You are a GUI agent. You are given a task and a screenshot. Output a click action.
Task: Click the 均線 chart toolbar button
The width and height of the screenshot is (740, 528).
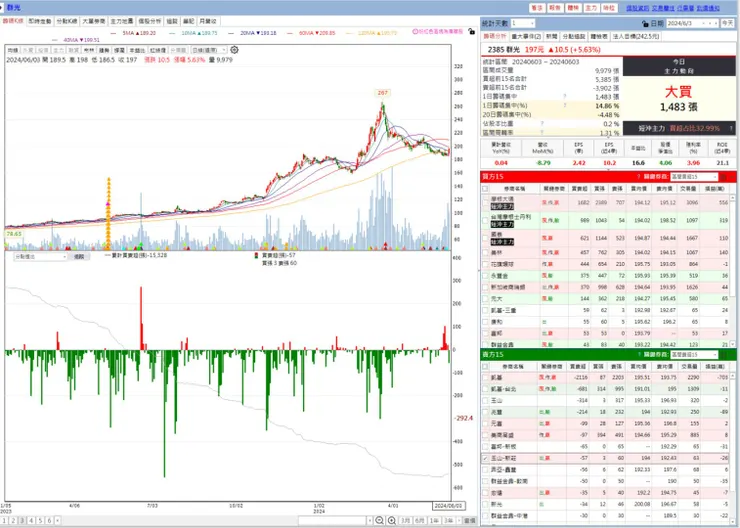click(x=13, y=50)
